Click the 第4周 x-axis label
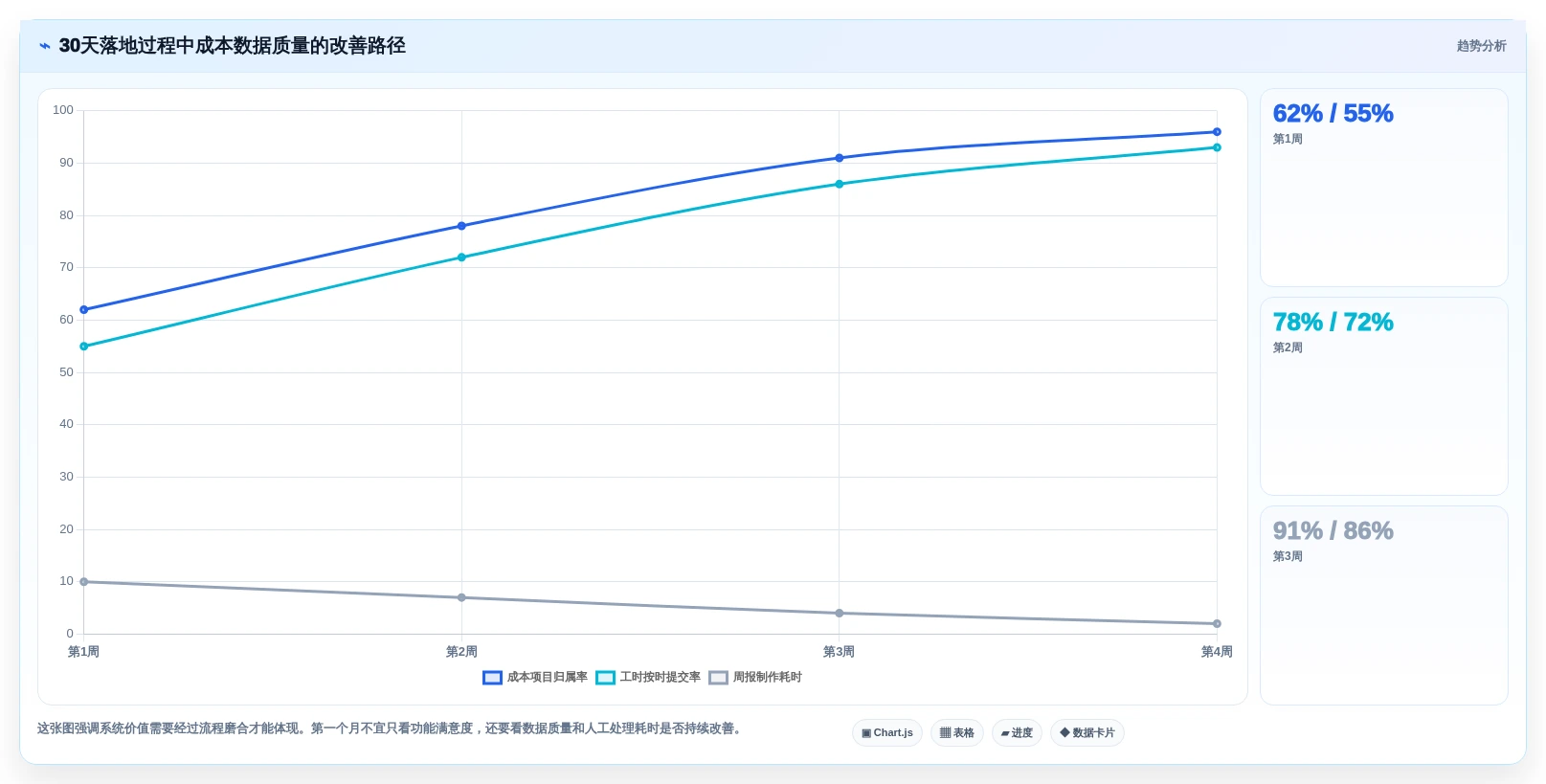This screenshot has width=1546, height=784. (1217, 652)
